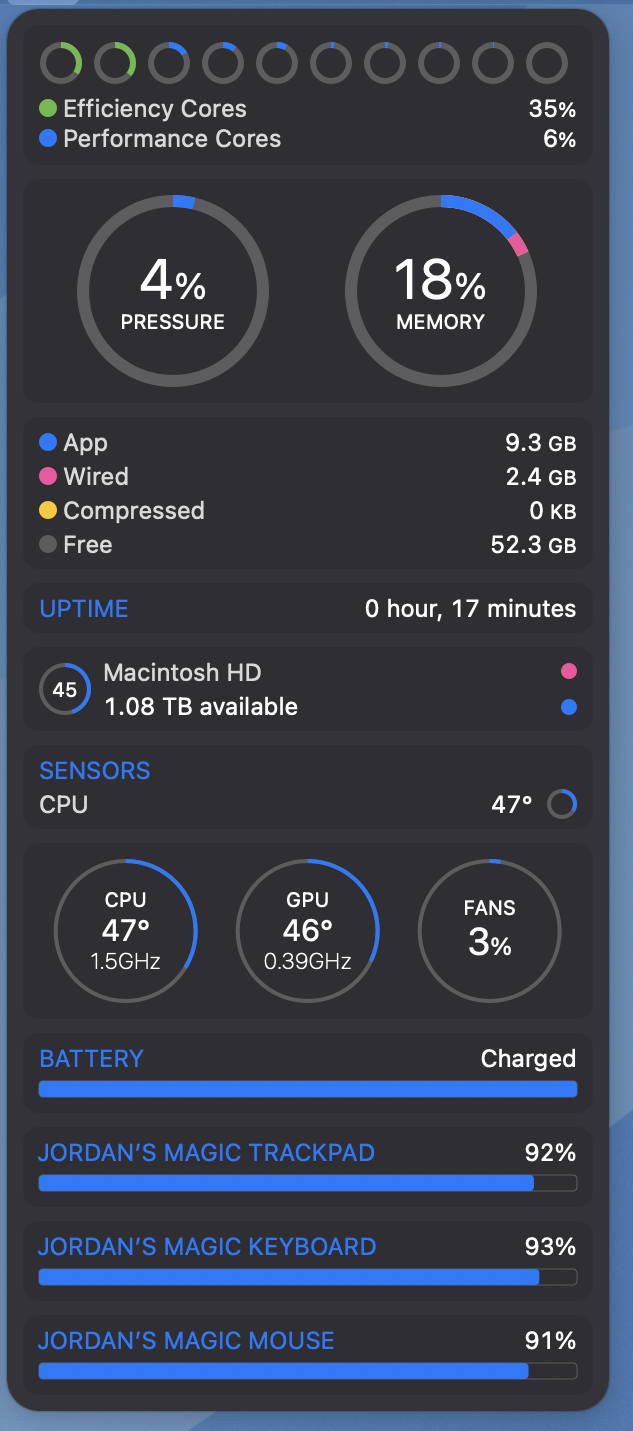Click Jordan's Magic Trackpad battery bar
This screenshot has width=633, height=1431.
[307, 1184]
